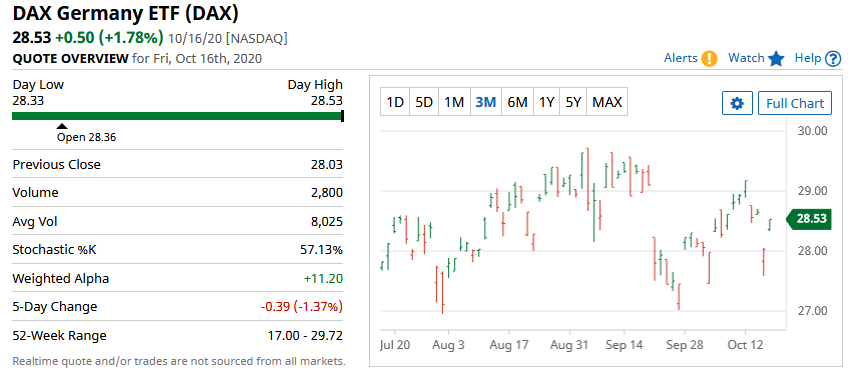Click the Help question mark icon
Screen dimensions: 856x374
pos(833,58)
